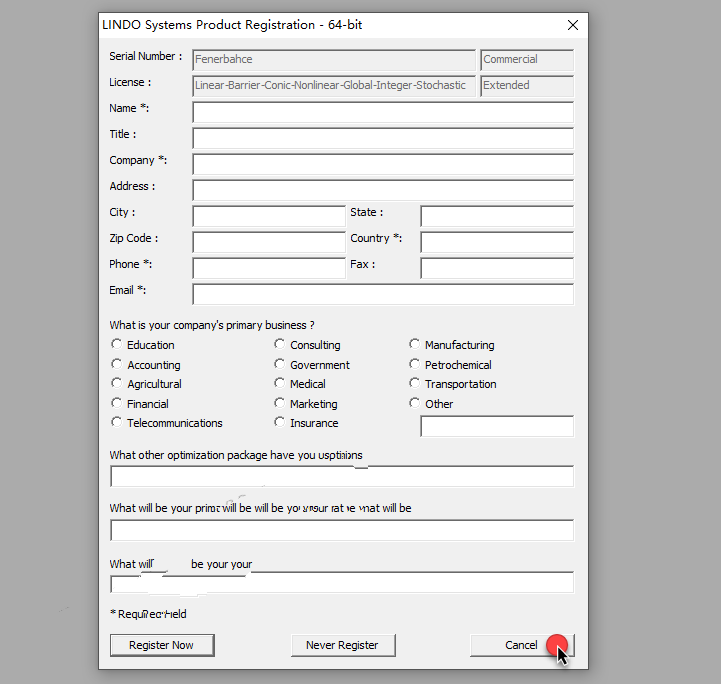Choose Accounting as primary business
The height and width of the screenshot is (684, 721).
(x=116, y=365)
